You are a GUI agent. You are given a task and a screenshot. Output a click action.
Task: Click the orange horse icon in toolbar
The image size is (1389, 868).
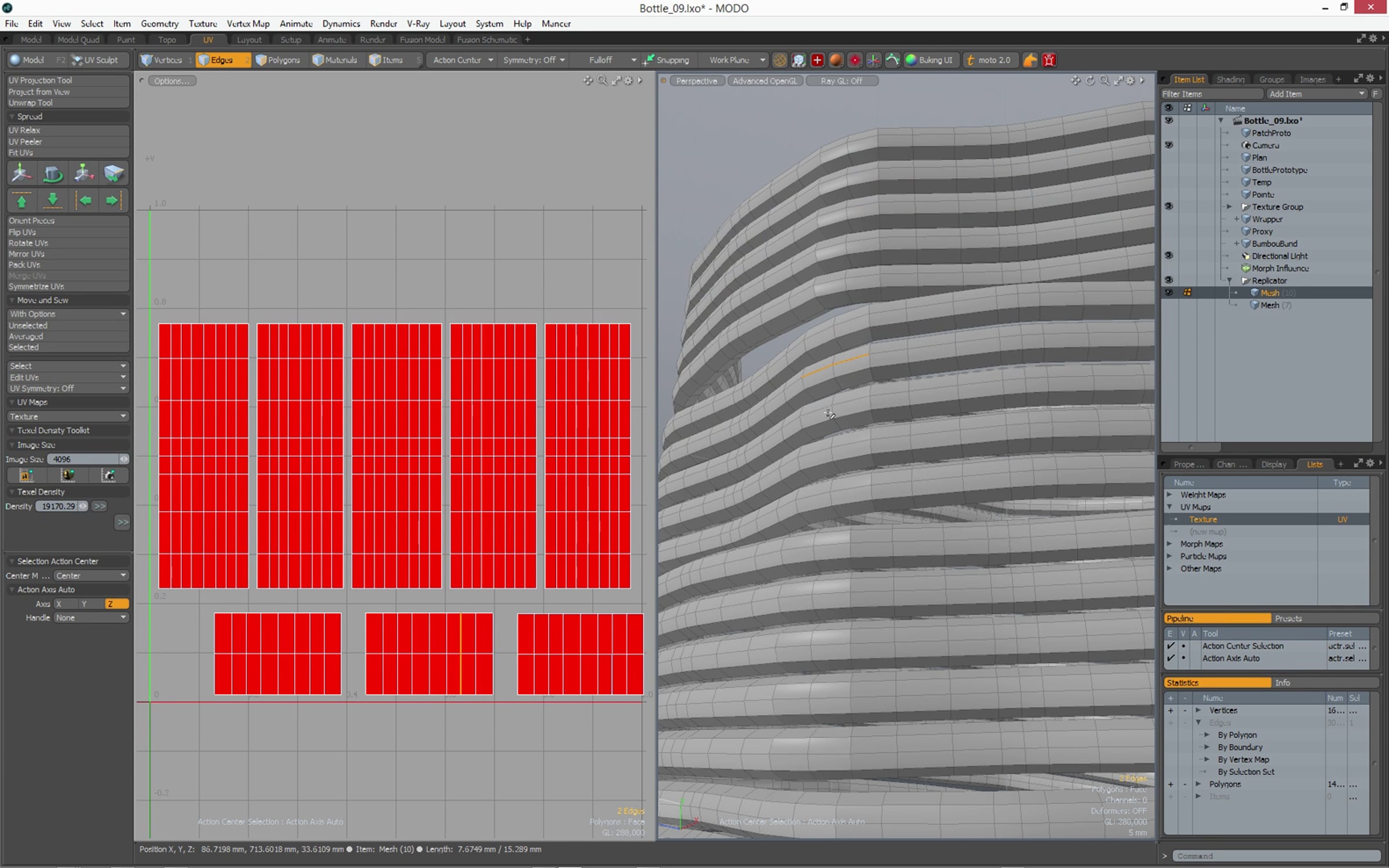click(x=1030, y=60)
